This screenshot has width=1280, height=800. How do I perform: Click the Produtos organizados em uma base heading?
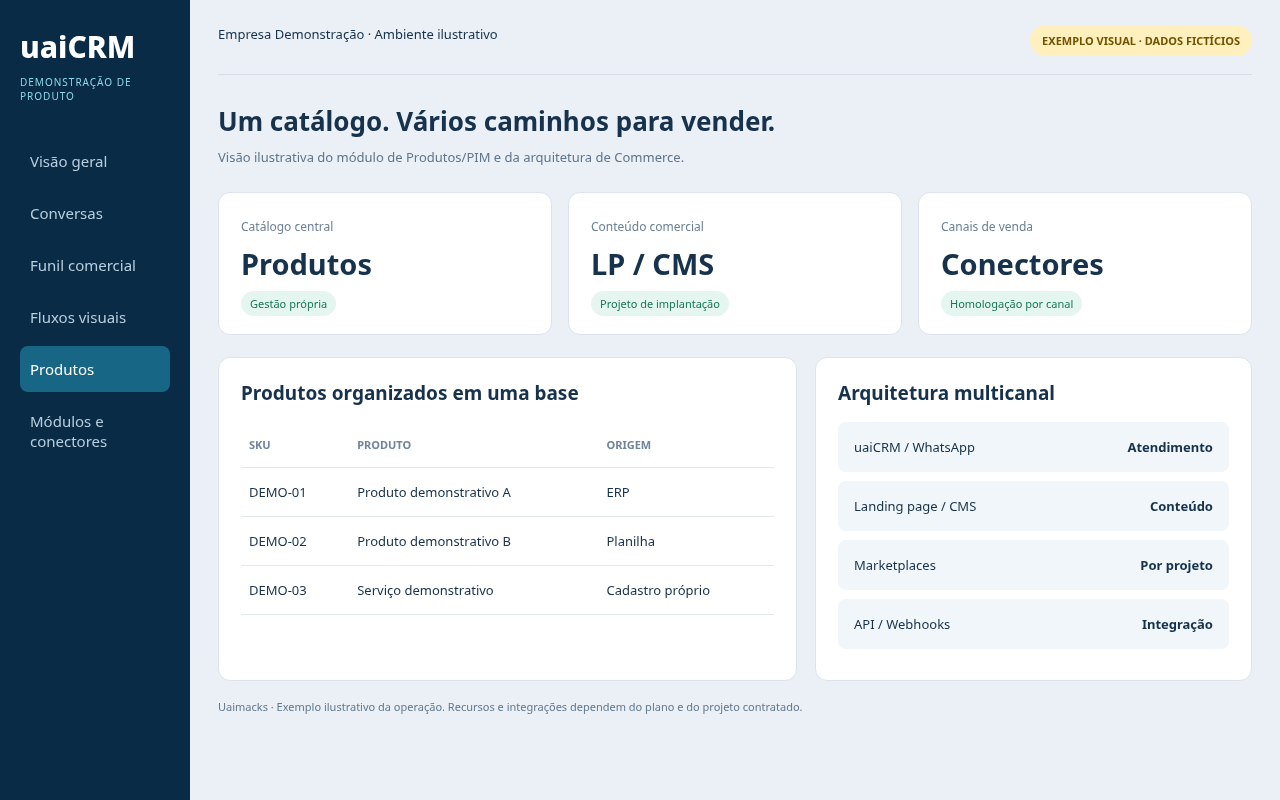(x=410, y=393)
